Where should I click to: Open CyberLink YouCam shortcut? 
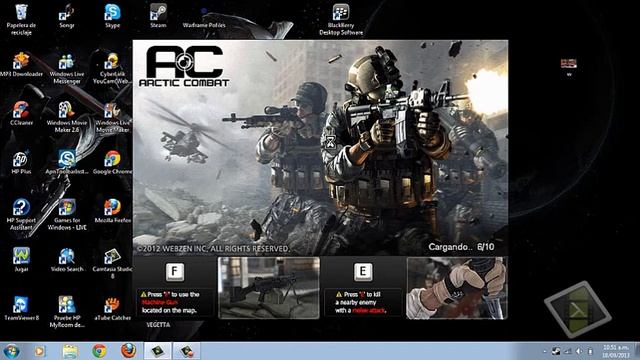point(111,68)
